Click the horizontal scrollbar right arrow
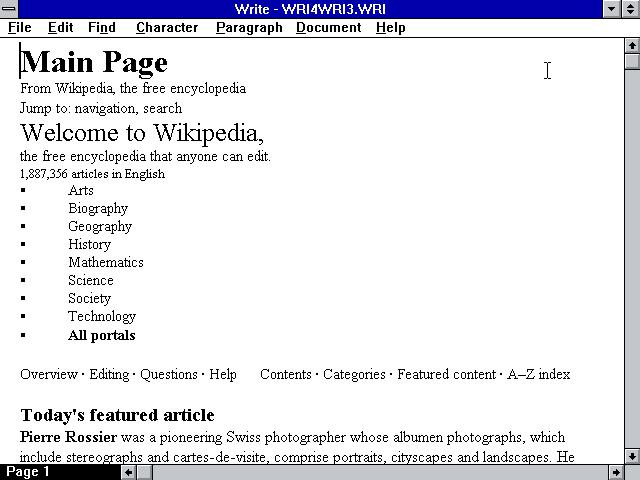640x480 pixels. point(616,472)
